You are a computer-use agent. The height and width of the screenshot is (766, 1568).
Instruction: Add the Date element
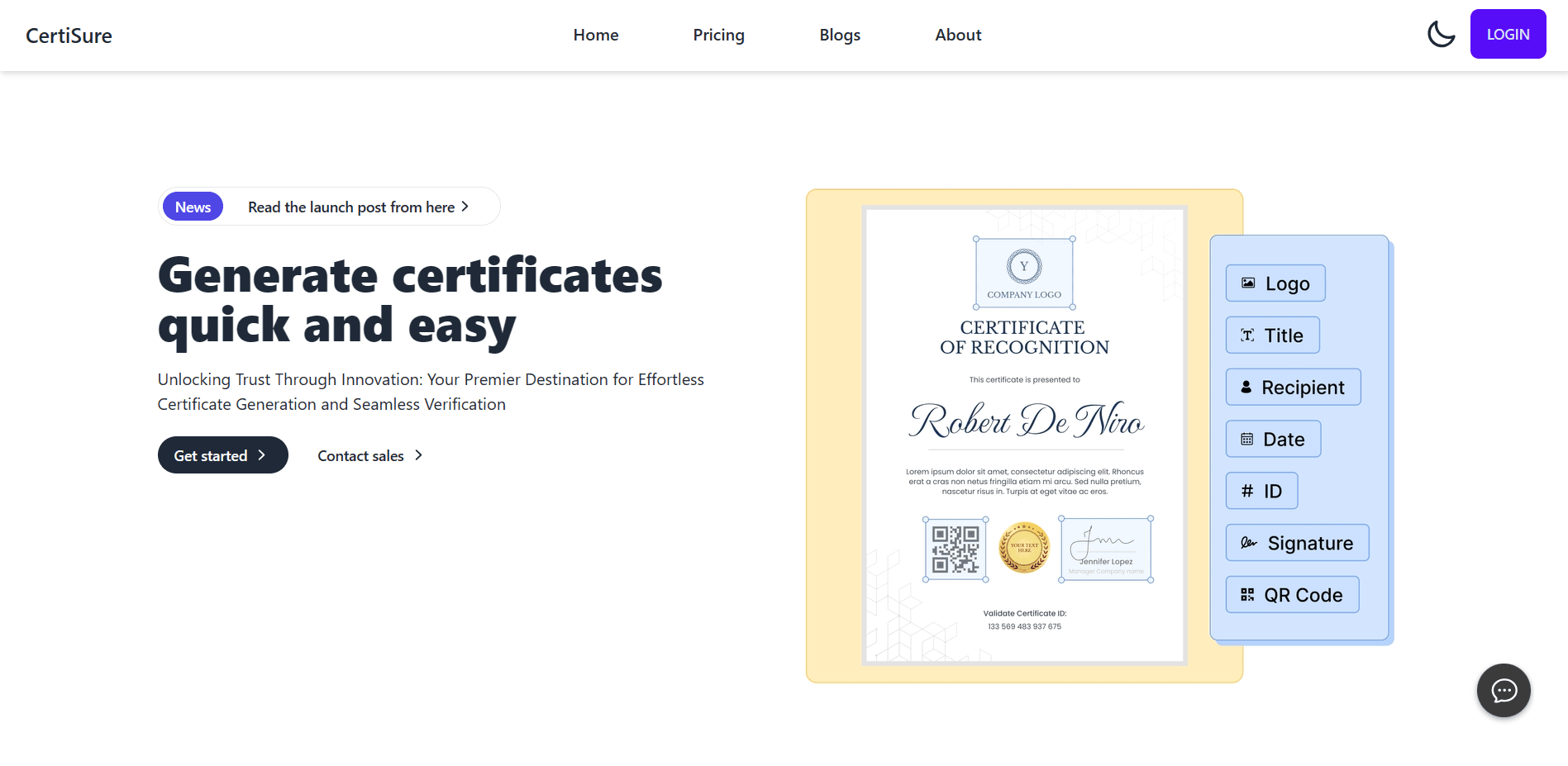pos(1272,439)
